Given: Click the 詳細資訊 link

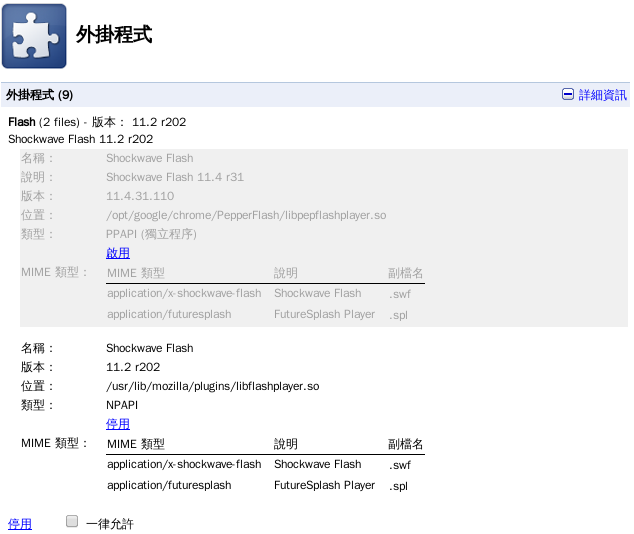Looking at the screenshot, I should pos(602,95).
